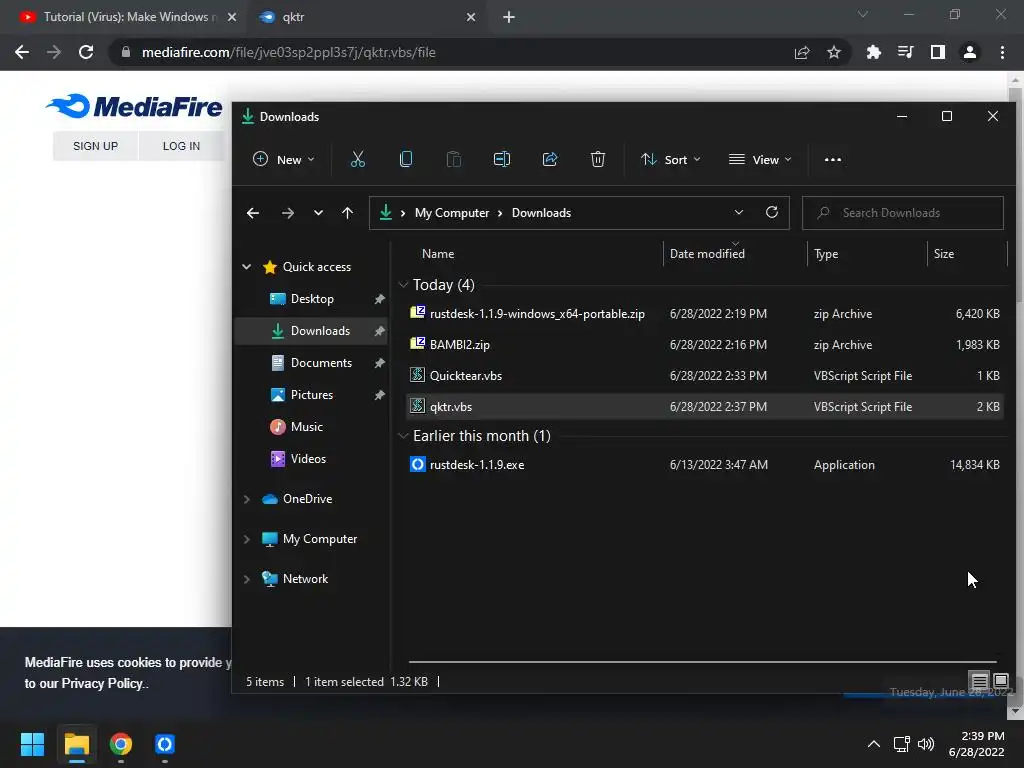Screen dimensions: 1024x768
Task: Click Chrome icon on the taskbar
Action: 121,744
